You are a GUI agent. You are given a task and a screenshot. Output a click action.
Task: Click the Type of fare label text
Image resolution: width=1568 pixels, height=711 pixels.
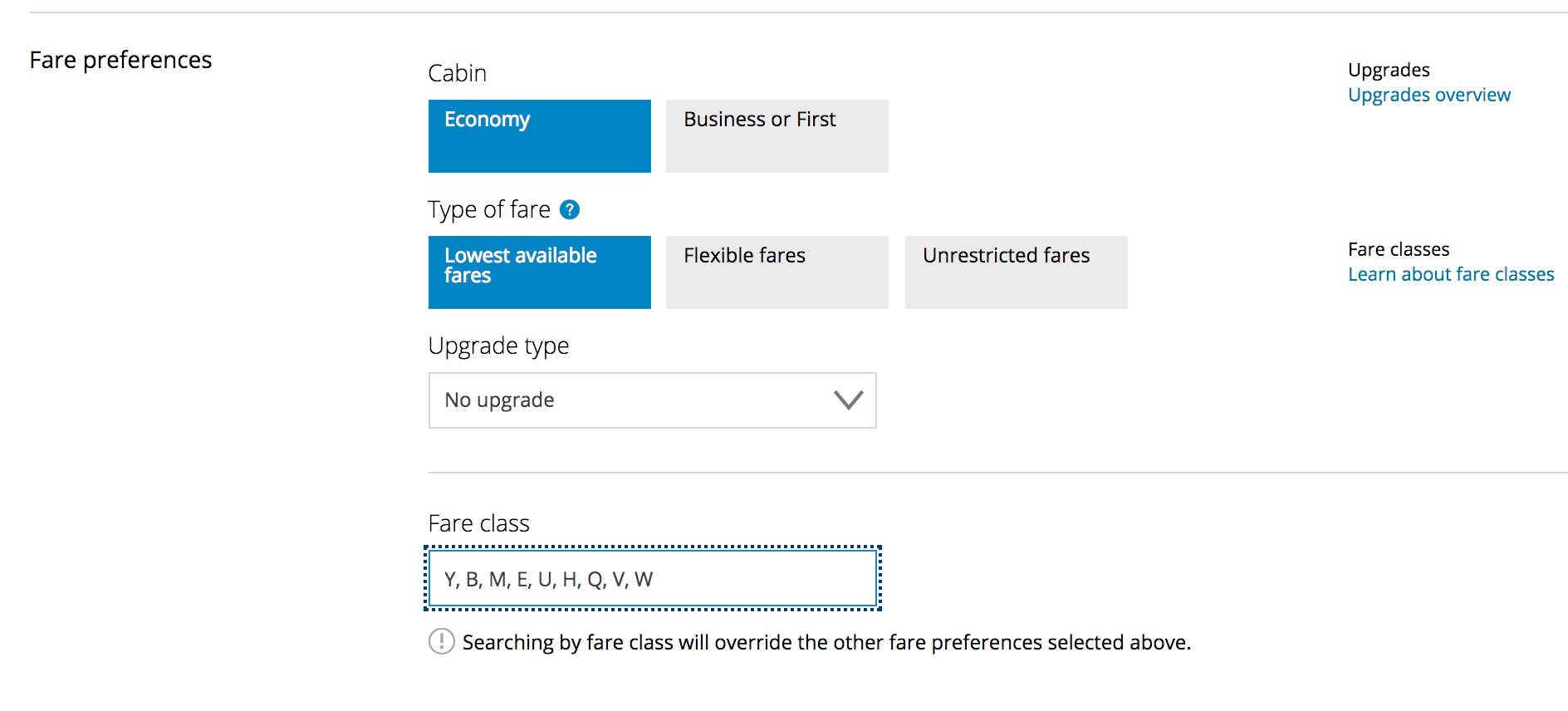(489, 209)
